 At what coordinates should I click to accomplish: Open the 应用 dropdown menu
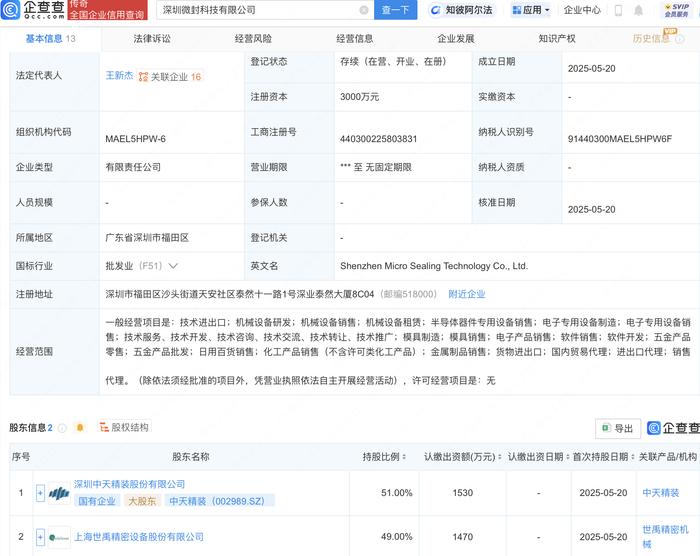pos(530,10)
